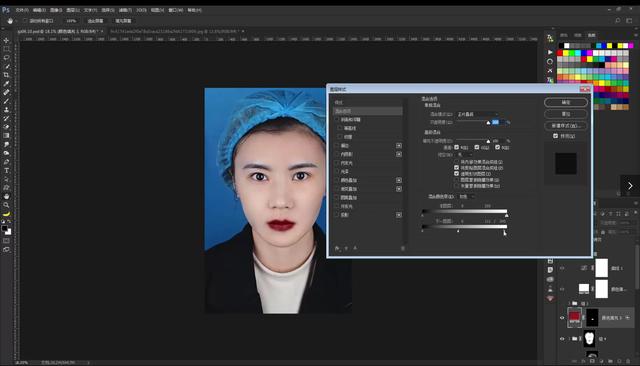The image size is (640, 366).
Task: Select the Eyedropper tool
Action: [6, 84]
